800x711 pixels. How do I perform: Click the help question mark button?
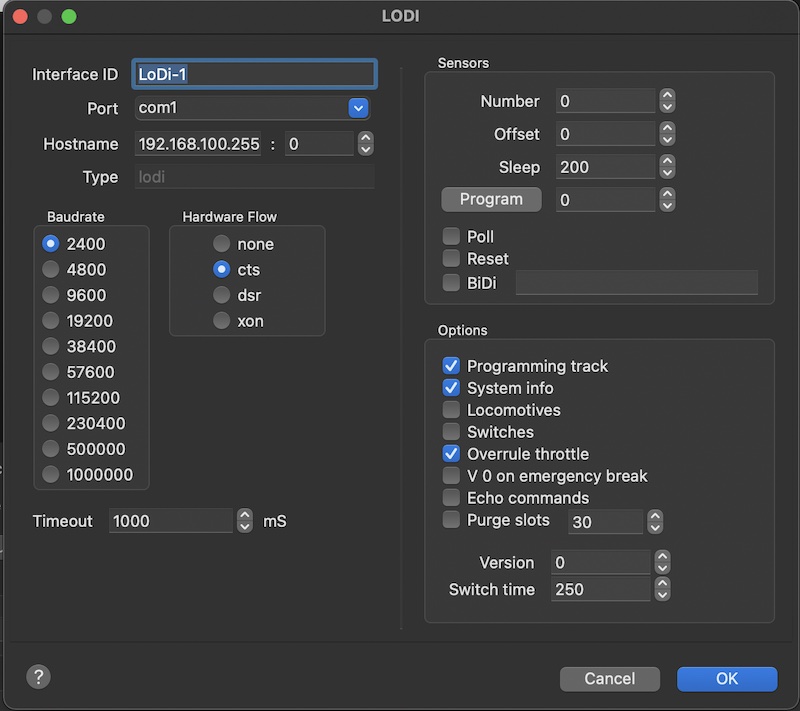(38, 676)
